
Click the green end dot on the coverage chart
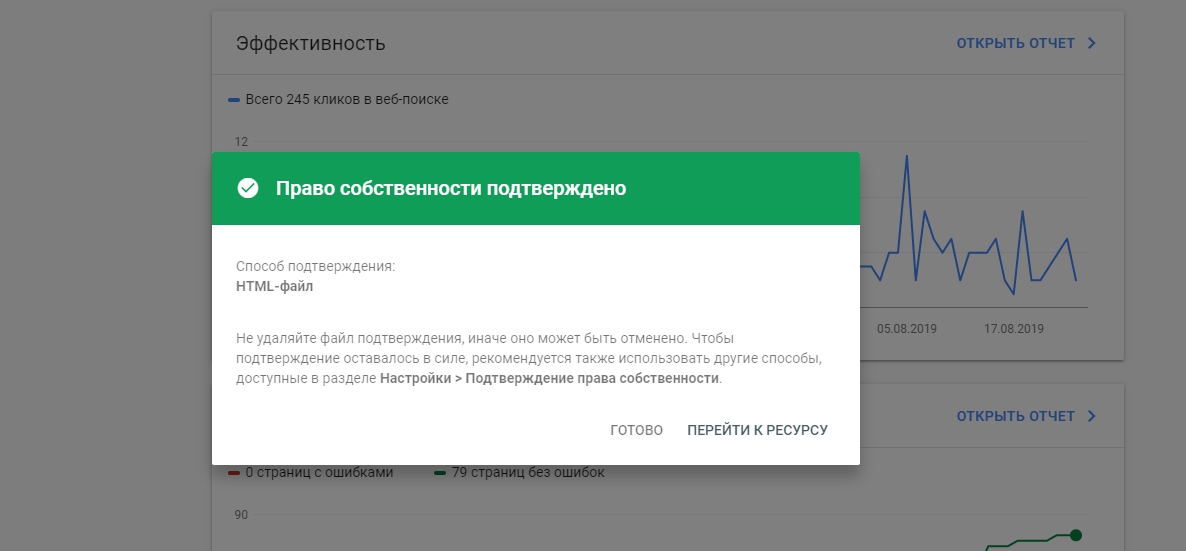click(x=1075, y=535)
